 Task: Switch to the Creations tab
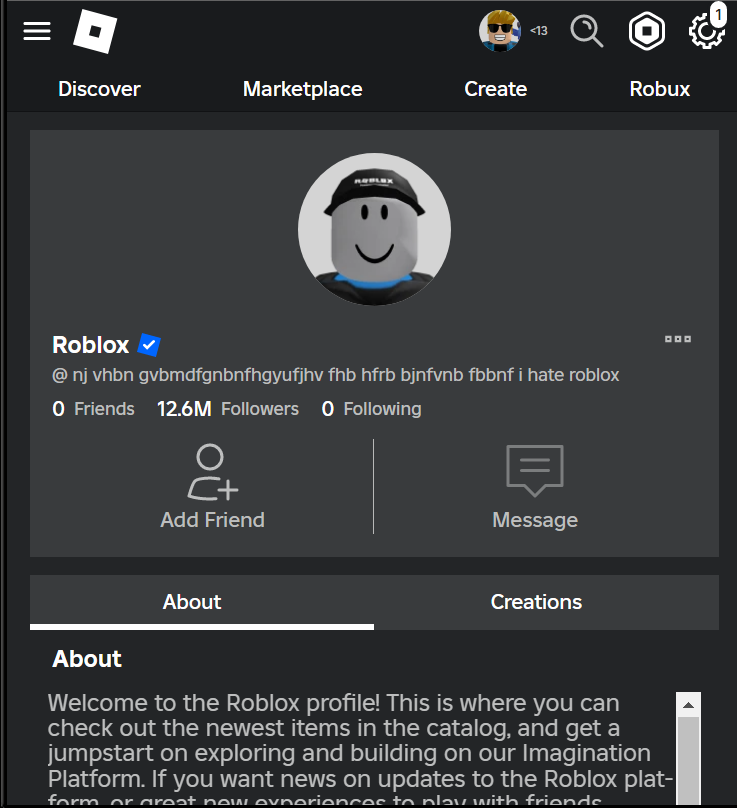(536, 602)
